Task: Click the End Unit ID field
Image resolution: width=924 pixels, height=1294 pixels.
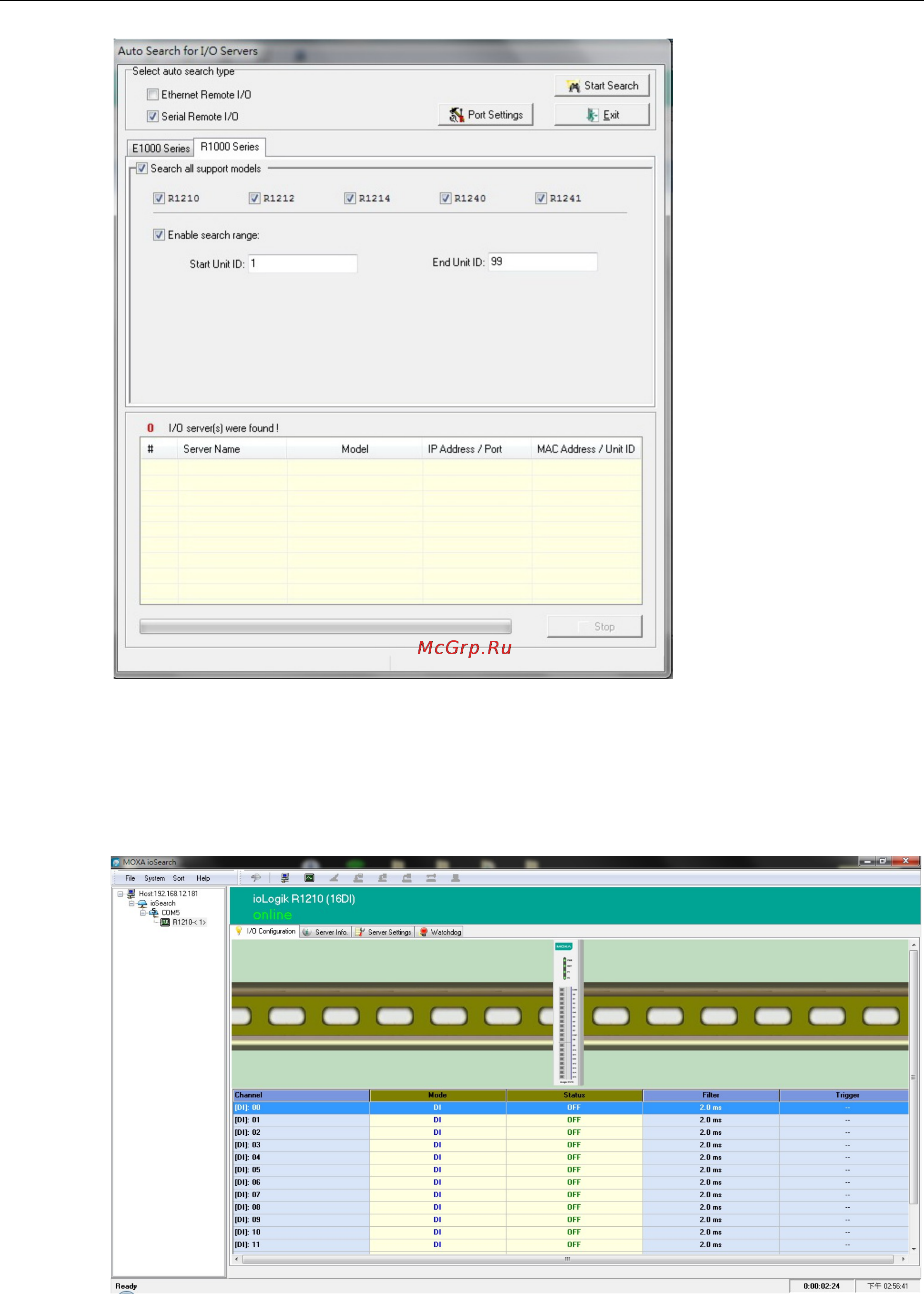Action: click(x=543, y=262)
